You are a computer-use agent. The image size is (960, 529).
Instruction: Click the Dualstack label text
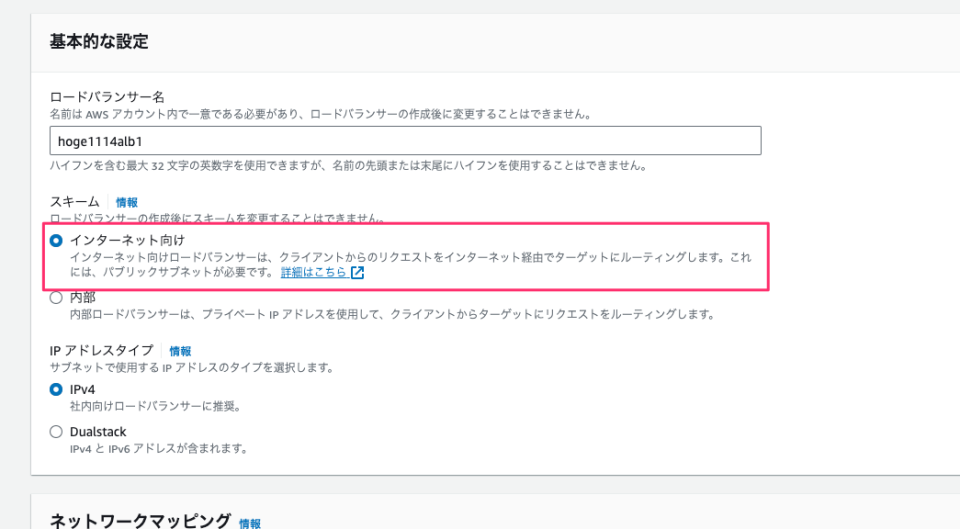click(x=98, y=432)
